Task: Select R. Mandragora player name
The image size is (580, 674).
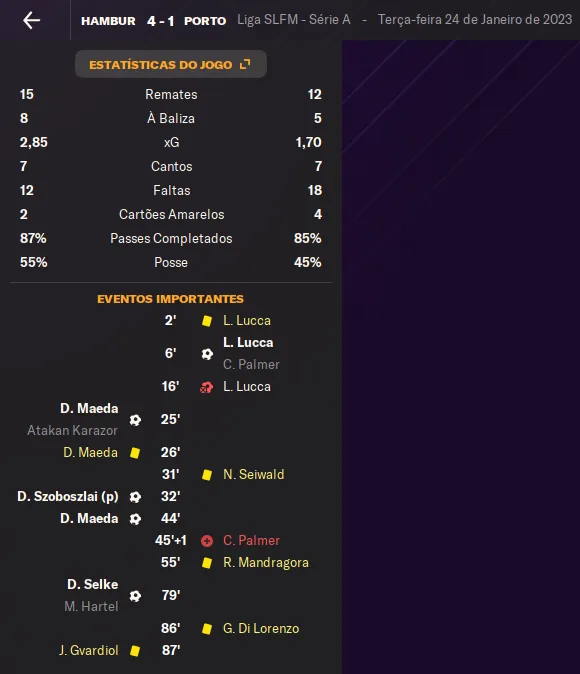Action: point(266,563)
